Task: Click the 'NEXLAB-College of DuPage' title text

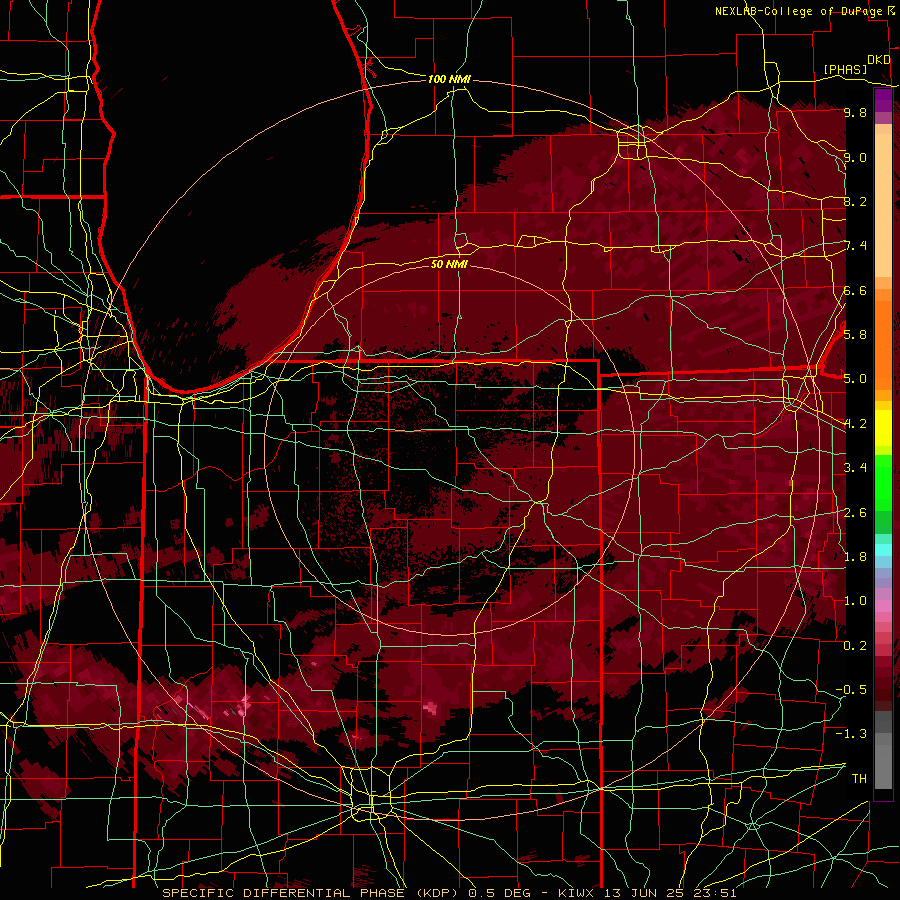Action: (x=798, y=11)
